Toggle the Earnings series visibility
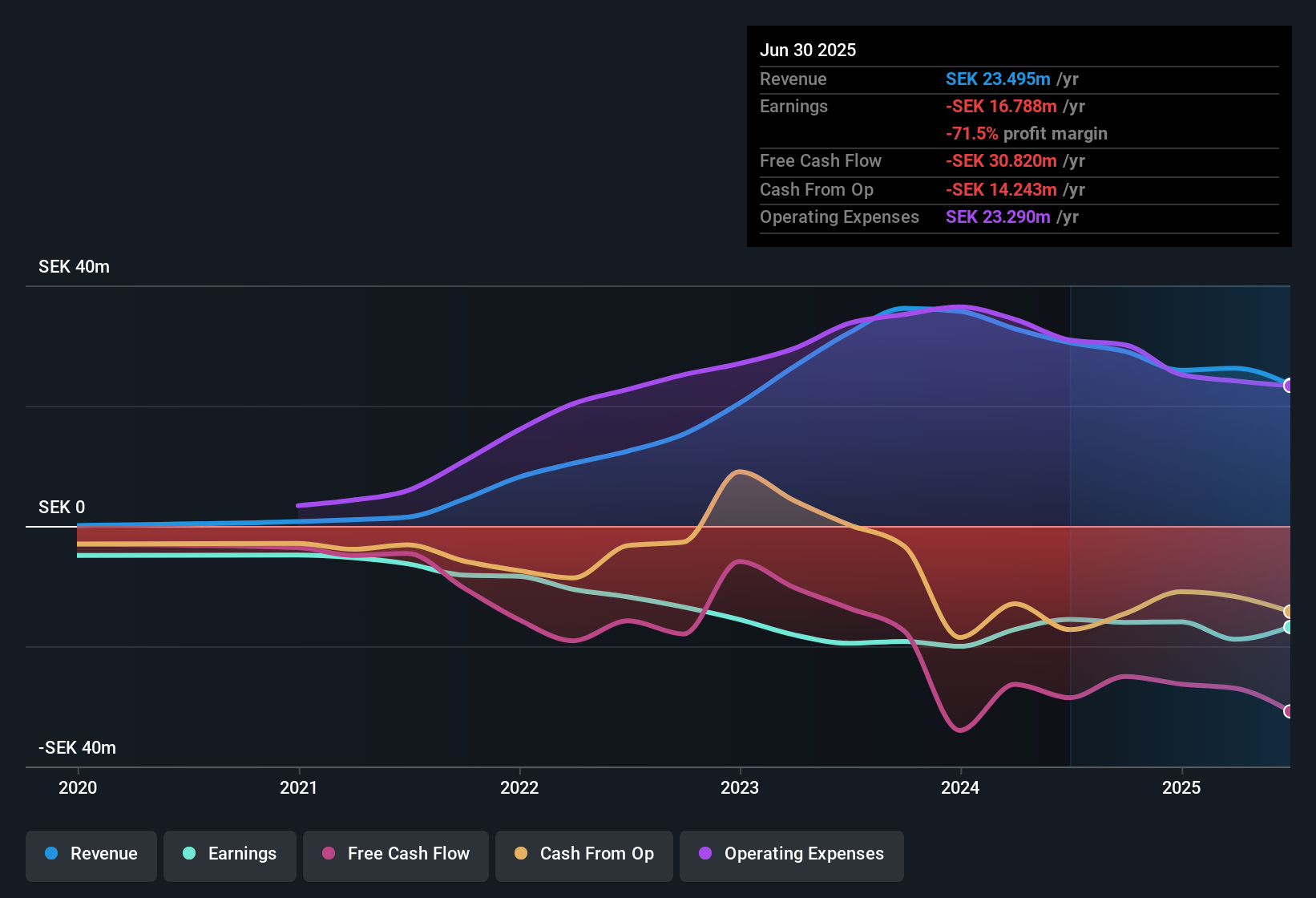The height and width of the screenshot is (898, 1316). [230, 854]
